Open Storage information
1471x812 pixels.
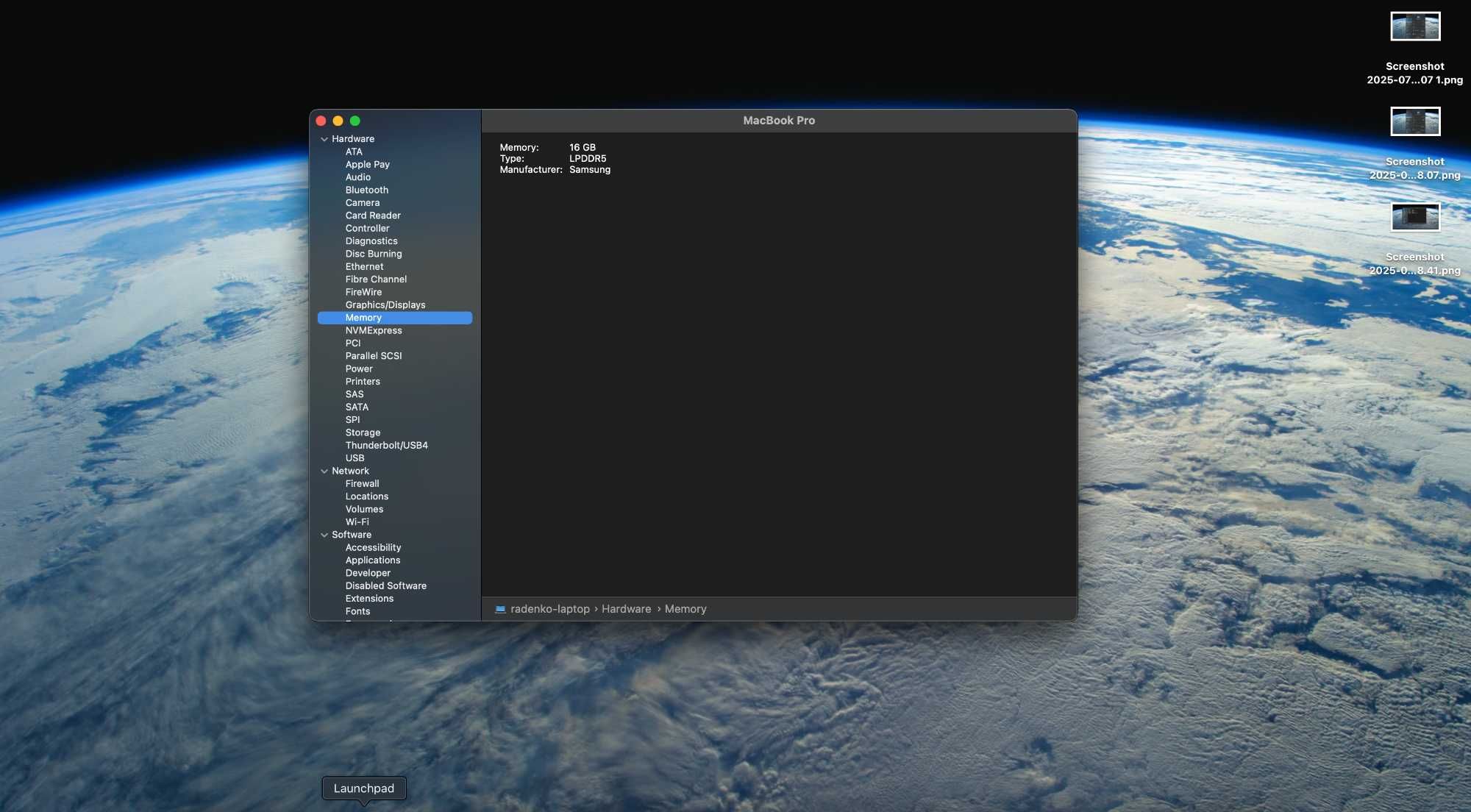[363, 433]
